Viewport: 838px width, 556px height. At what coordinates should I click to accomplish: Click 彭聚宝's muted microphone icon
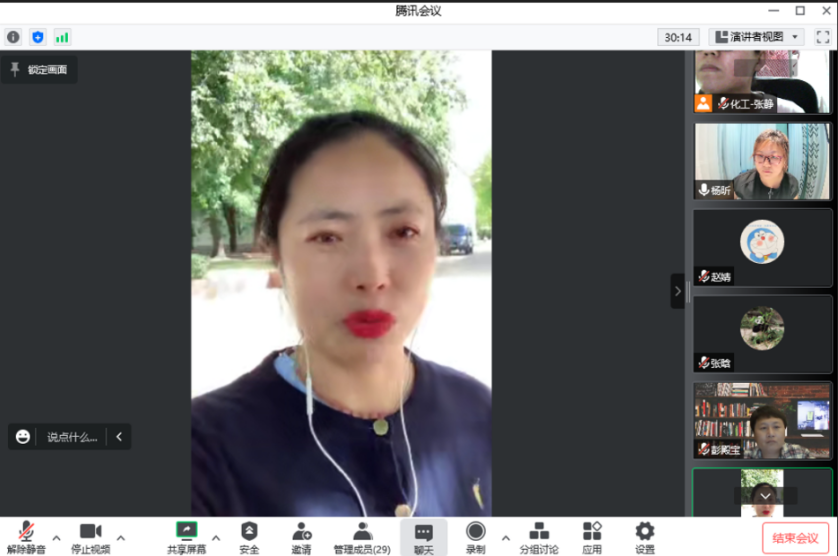point(704,449)
